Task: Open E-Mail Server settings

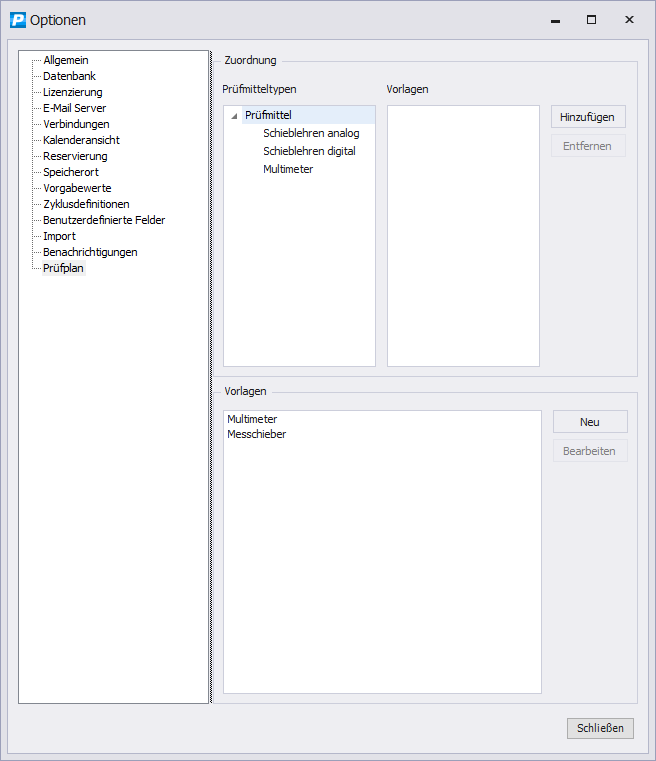Action: point(74,108)
